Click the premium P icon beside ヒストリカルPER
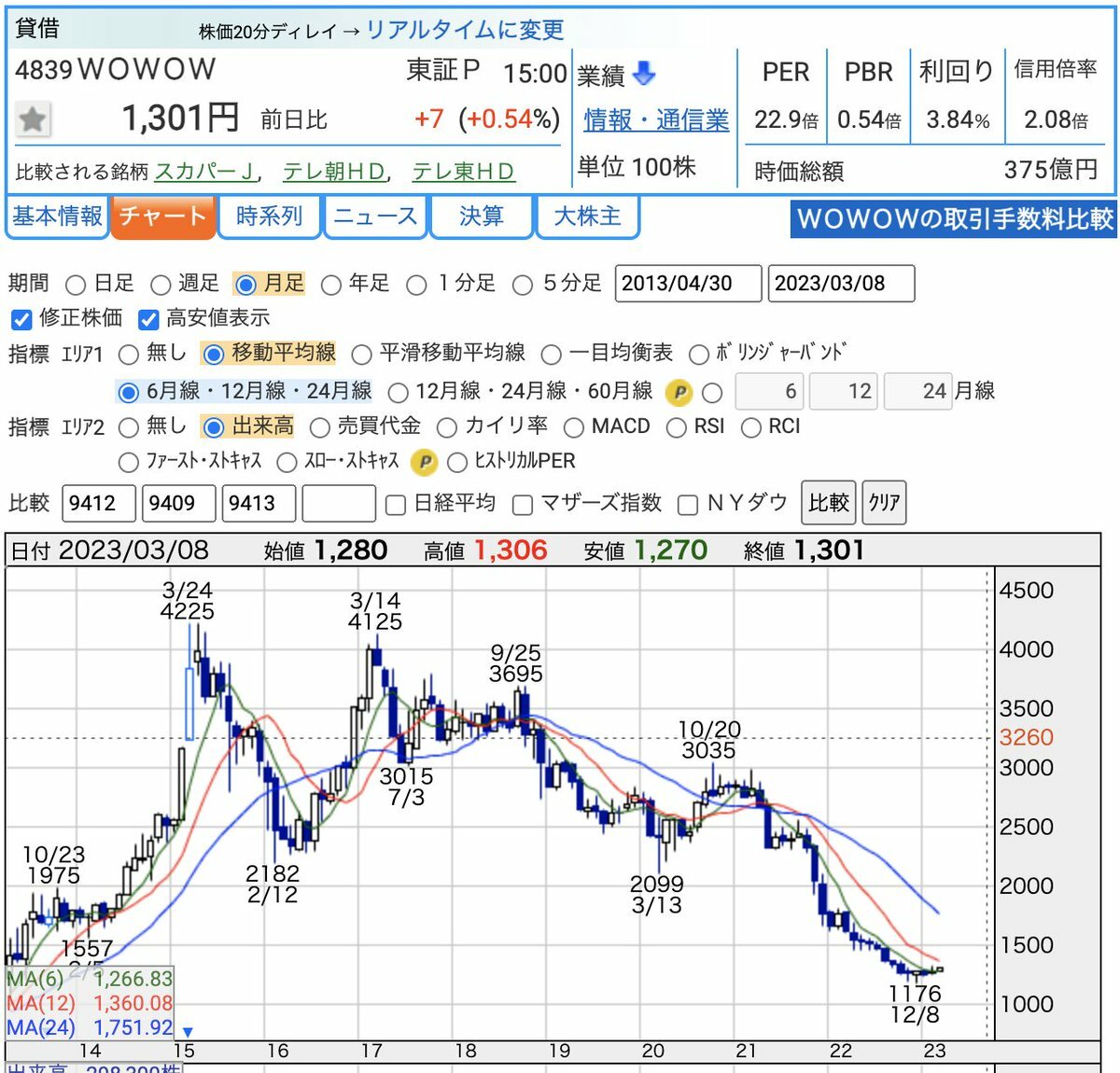The image size is (1120, 1073). click(x=424, y=462)
